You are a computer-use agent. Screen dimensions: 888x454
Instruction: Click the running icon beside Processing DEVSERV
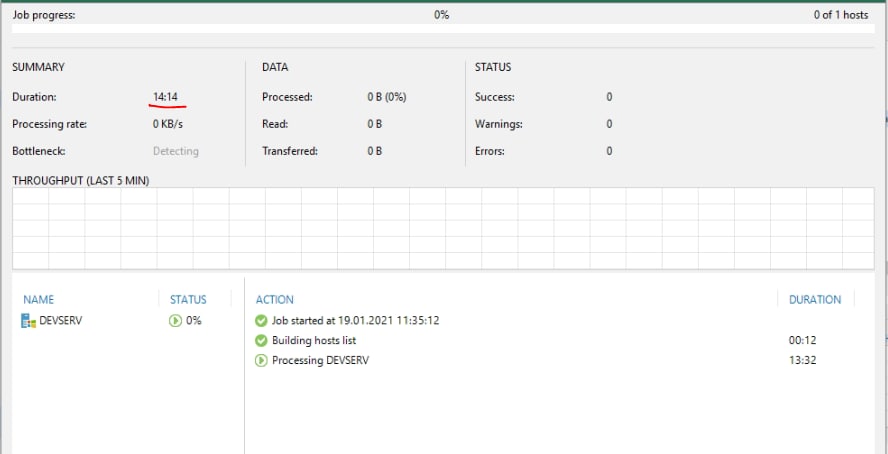pyautogui.click(x=261, y=361)
